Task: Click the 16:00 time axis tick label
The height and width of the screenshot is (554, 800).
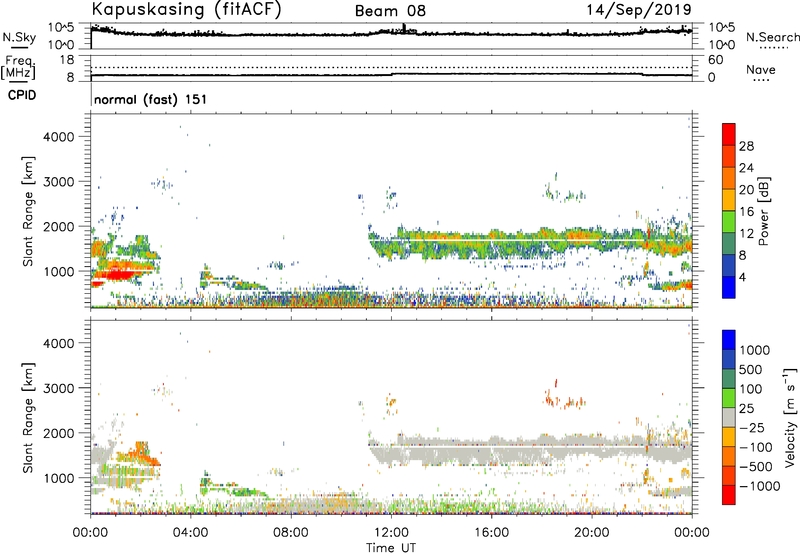Action: [491, 533]
